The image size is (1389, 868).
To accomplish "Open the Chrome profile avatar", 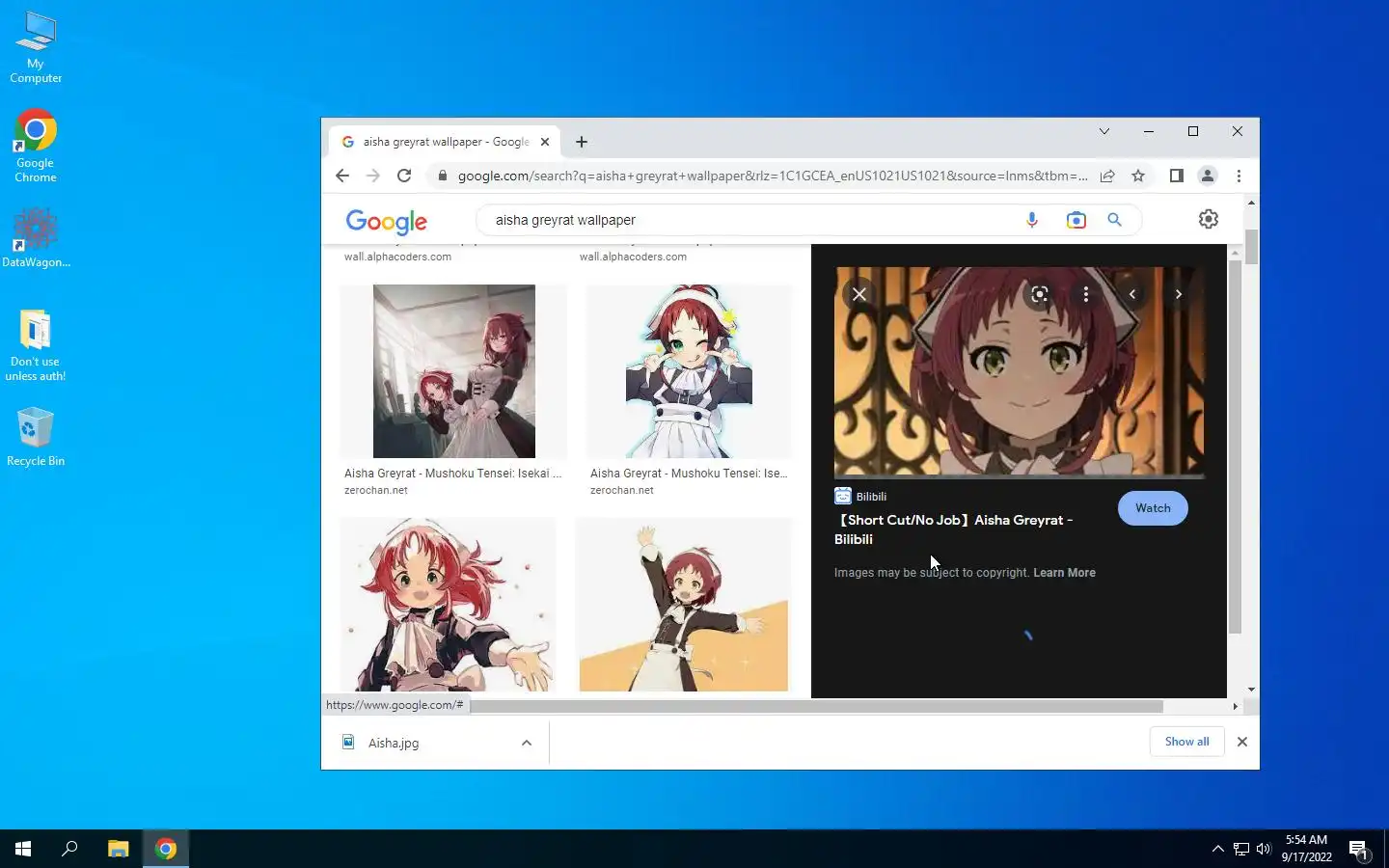I will click(1207, 176).
